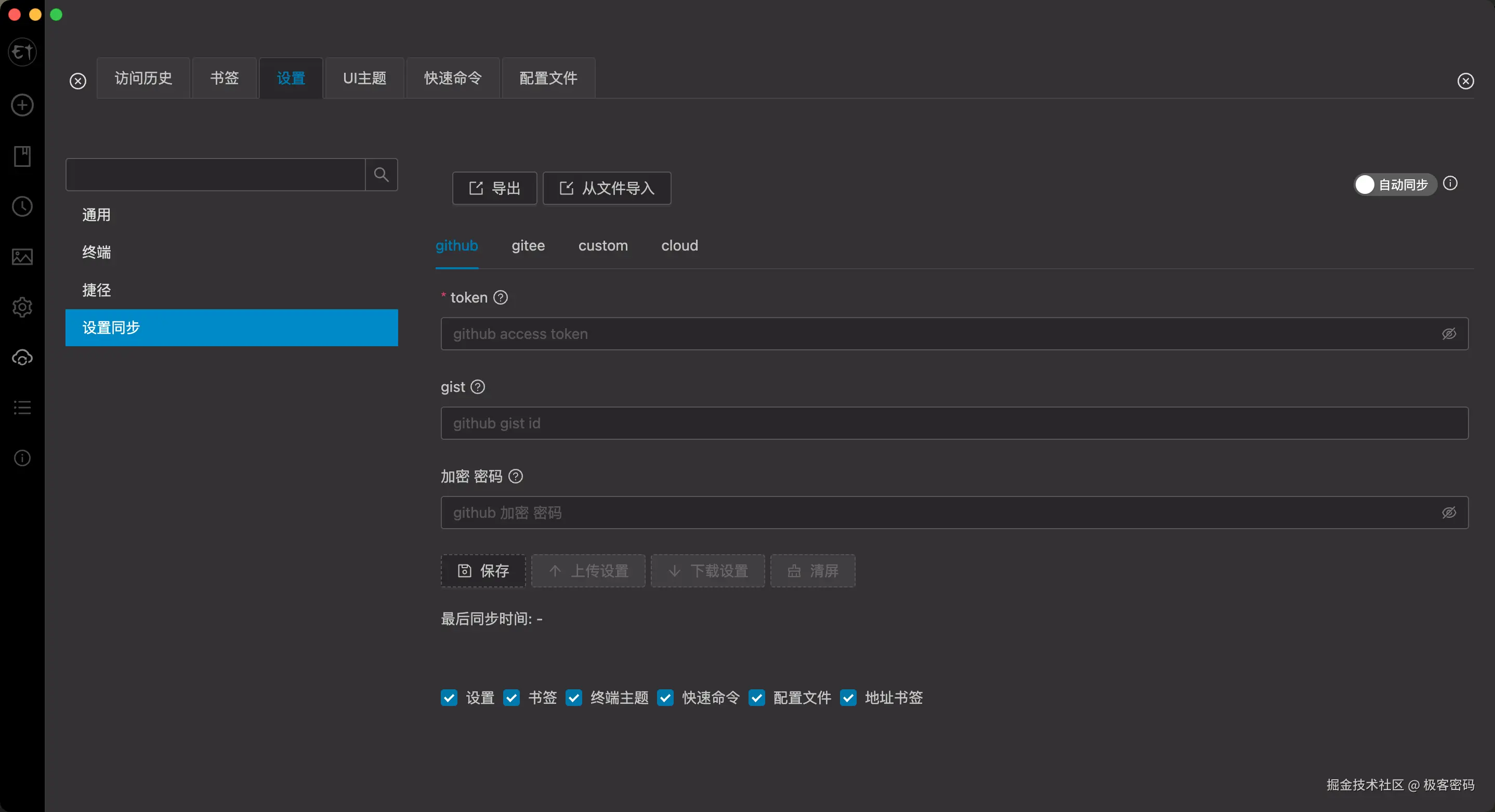Click the 从文件导入 button
Image resolution: width=1495 pixels, height=812 pixels.
(x=607, y=188)
